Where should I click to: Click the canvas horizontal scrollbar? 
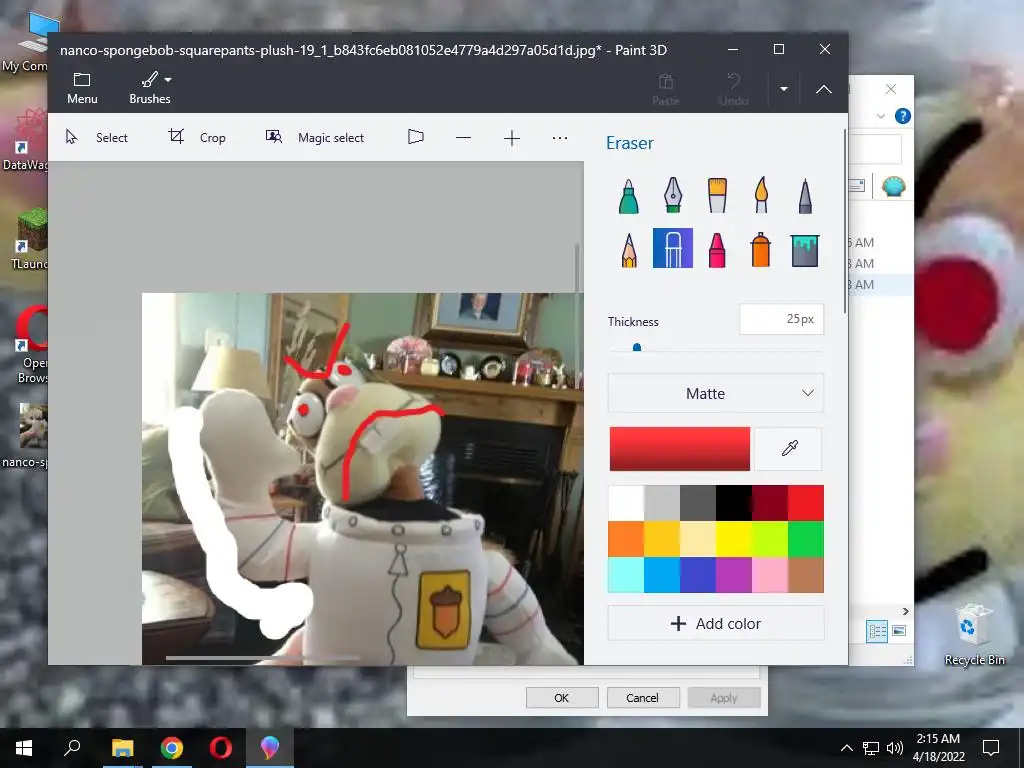[x=263, y=658]
